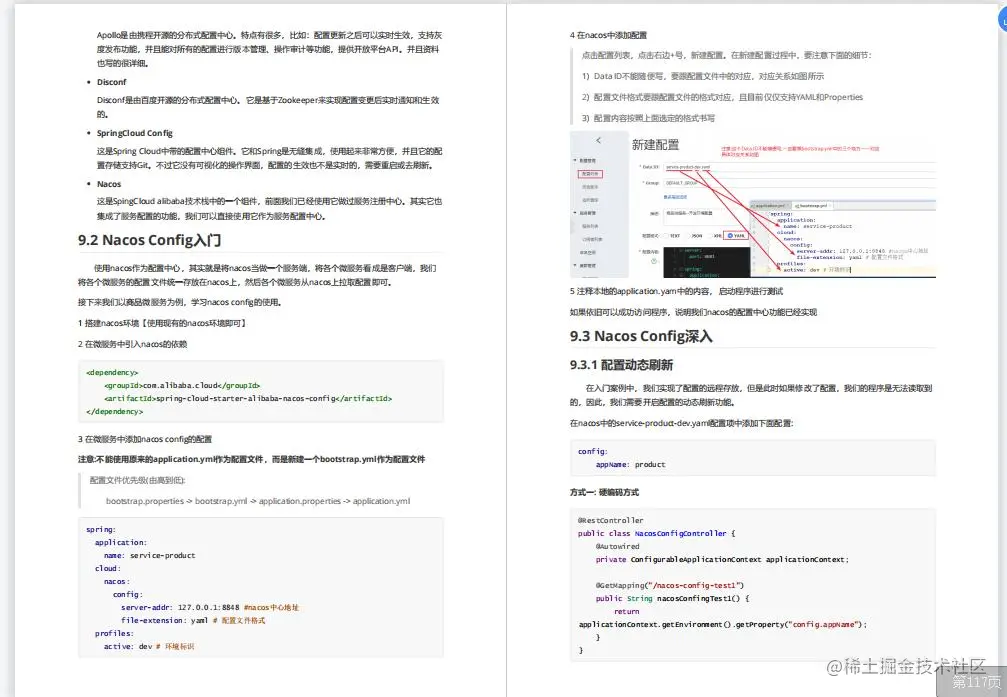Click the 'spring-cloud-starter-alibaba-nacos-config' artifactId line
The image size is (1007, 697).
coord(248,398)
